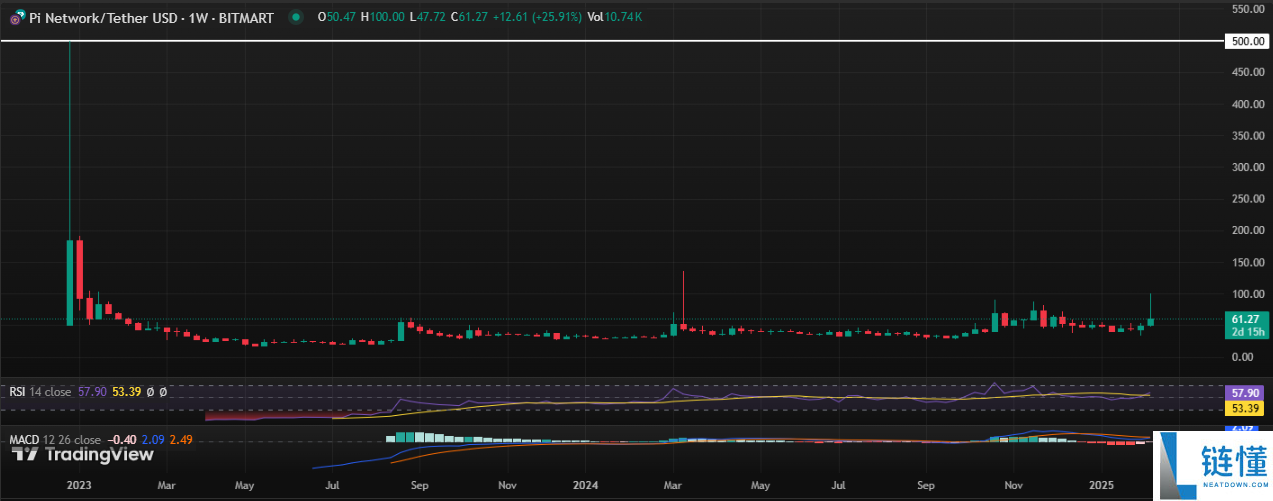Click the yellow RSI average tag 53.39
1273x501 pixels.
(1246, 409)
